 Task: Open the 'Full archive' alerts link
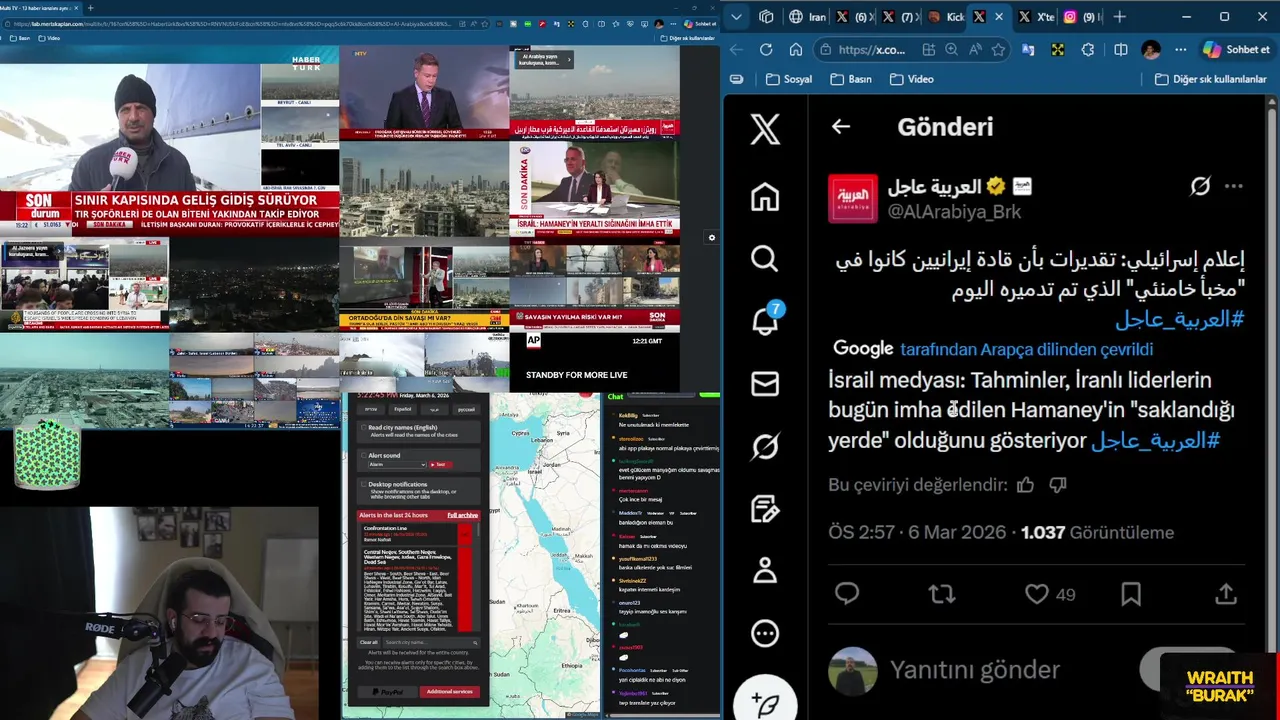[462, 516]
